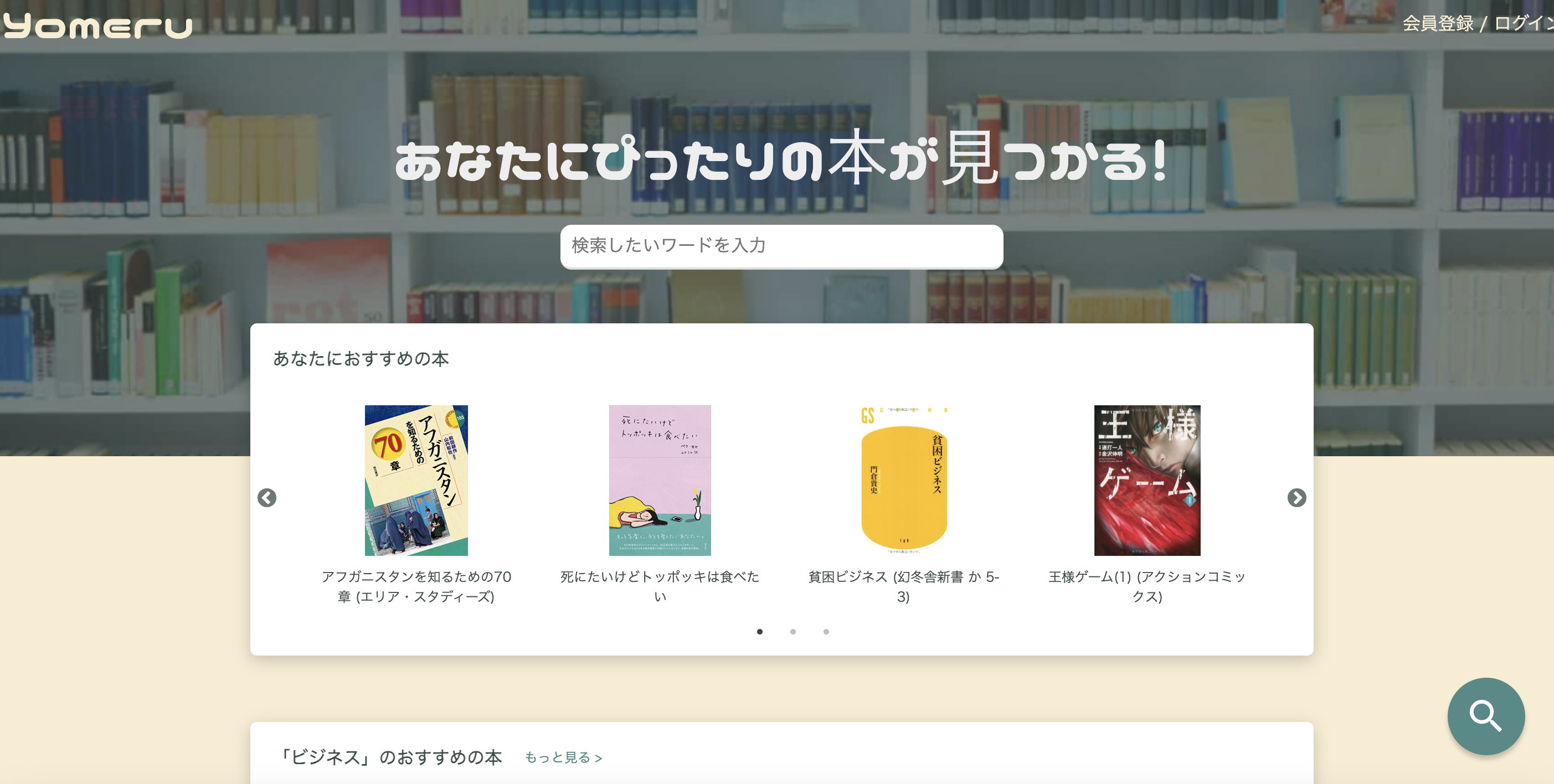Viewport: 1554px width, 784px height.
Task: Click the 王様ゲーム(1) title text
Action: (x=1147, y=586)
